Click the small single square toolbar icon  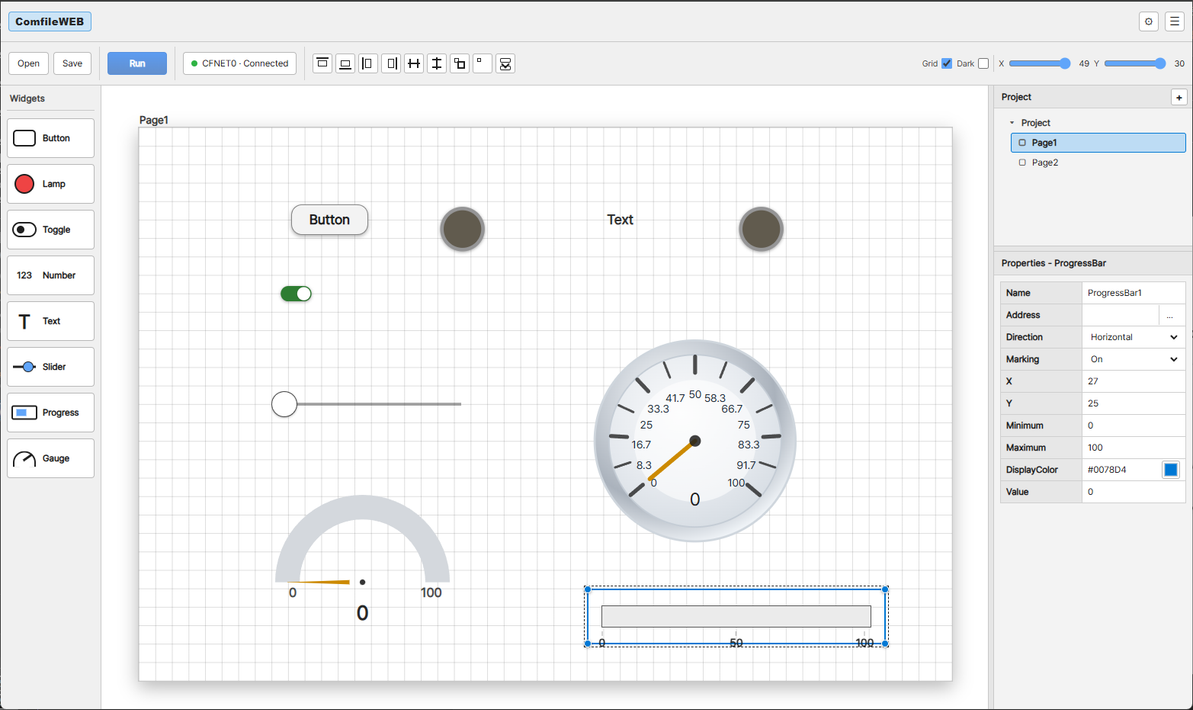click(x=482, y=63)
